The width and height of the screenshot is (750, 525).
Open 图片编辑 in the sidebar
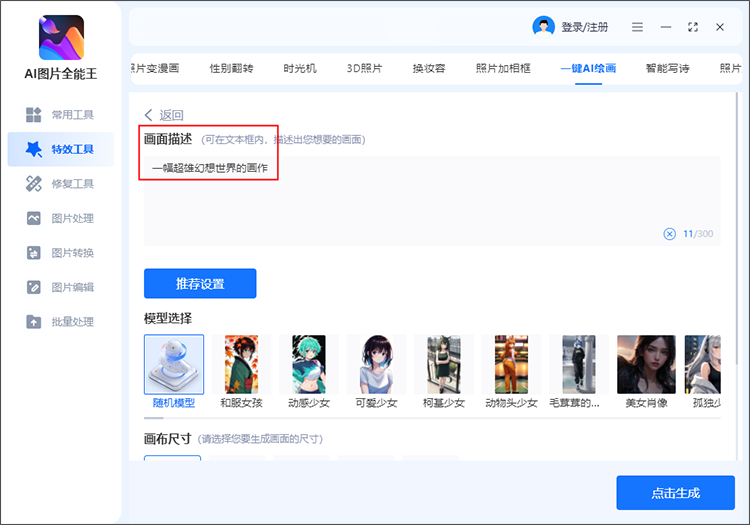pyautogui.click(x=60, y=287)
